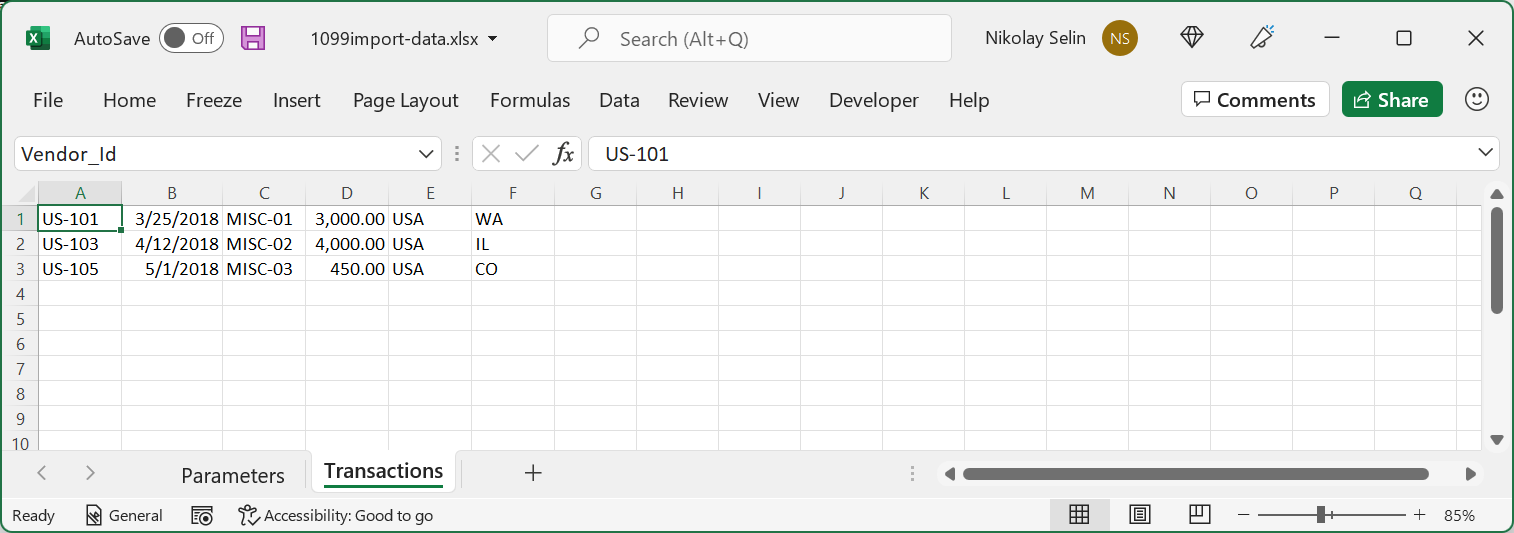Viewport: 1514px width, 533px height.
Task: Open the macro recording status bar icon
Action: click(x=202, y=516)
